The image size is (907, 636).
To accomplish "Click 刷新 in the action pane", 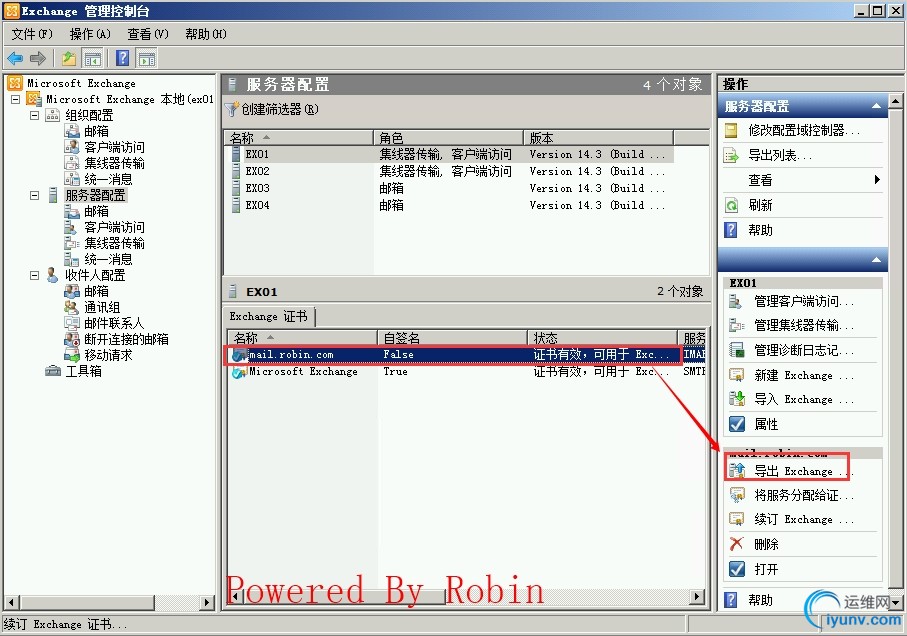I will pos(760,205).
